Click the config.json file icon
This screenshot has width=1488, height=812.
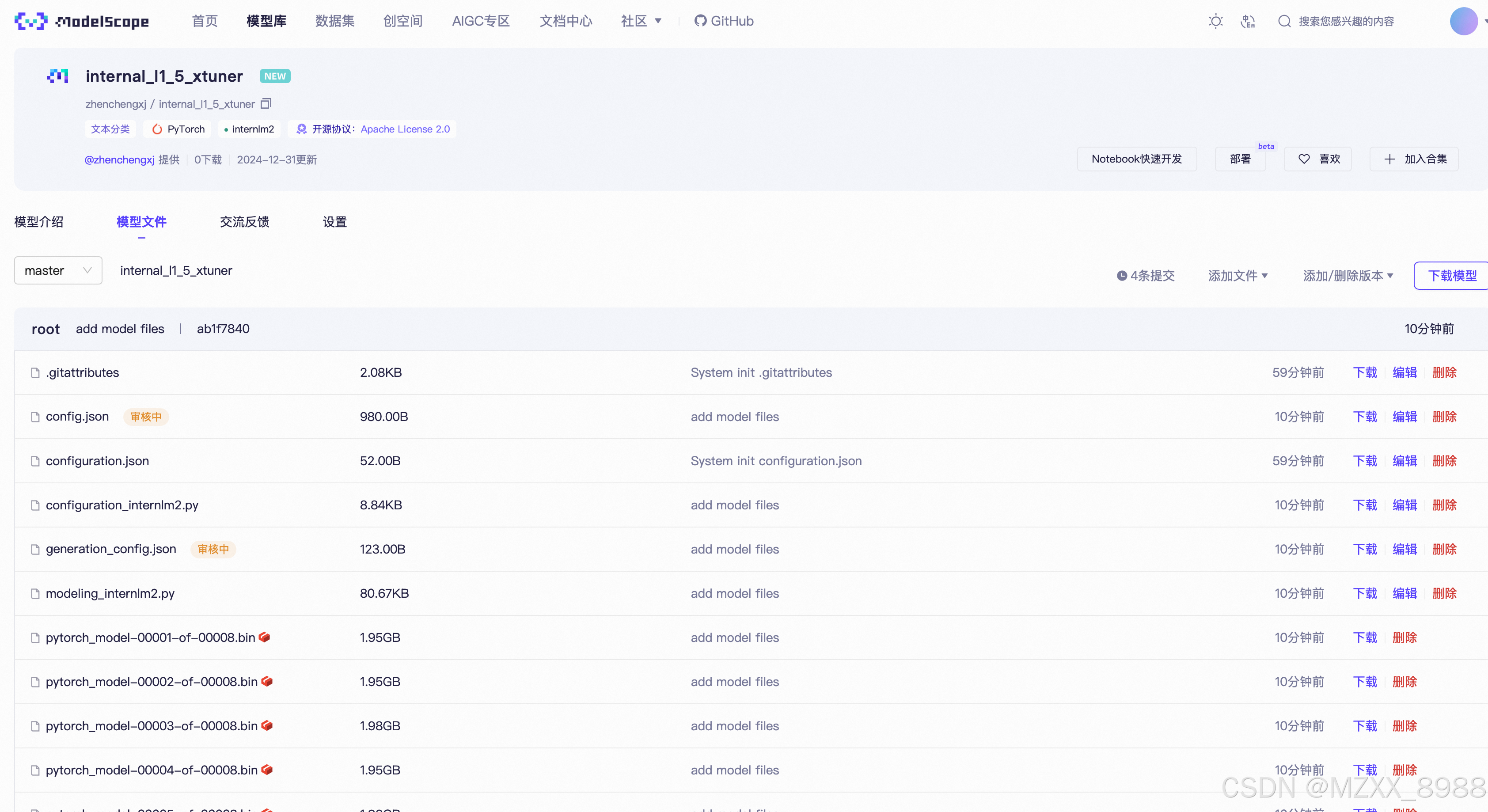click(x=34, y=417)
